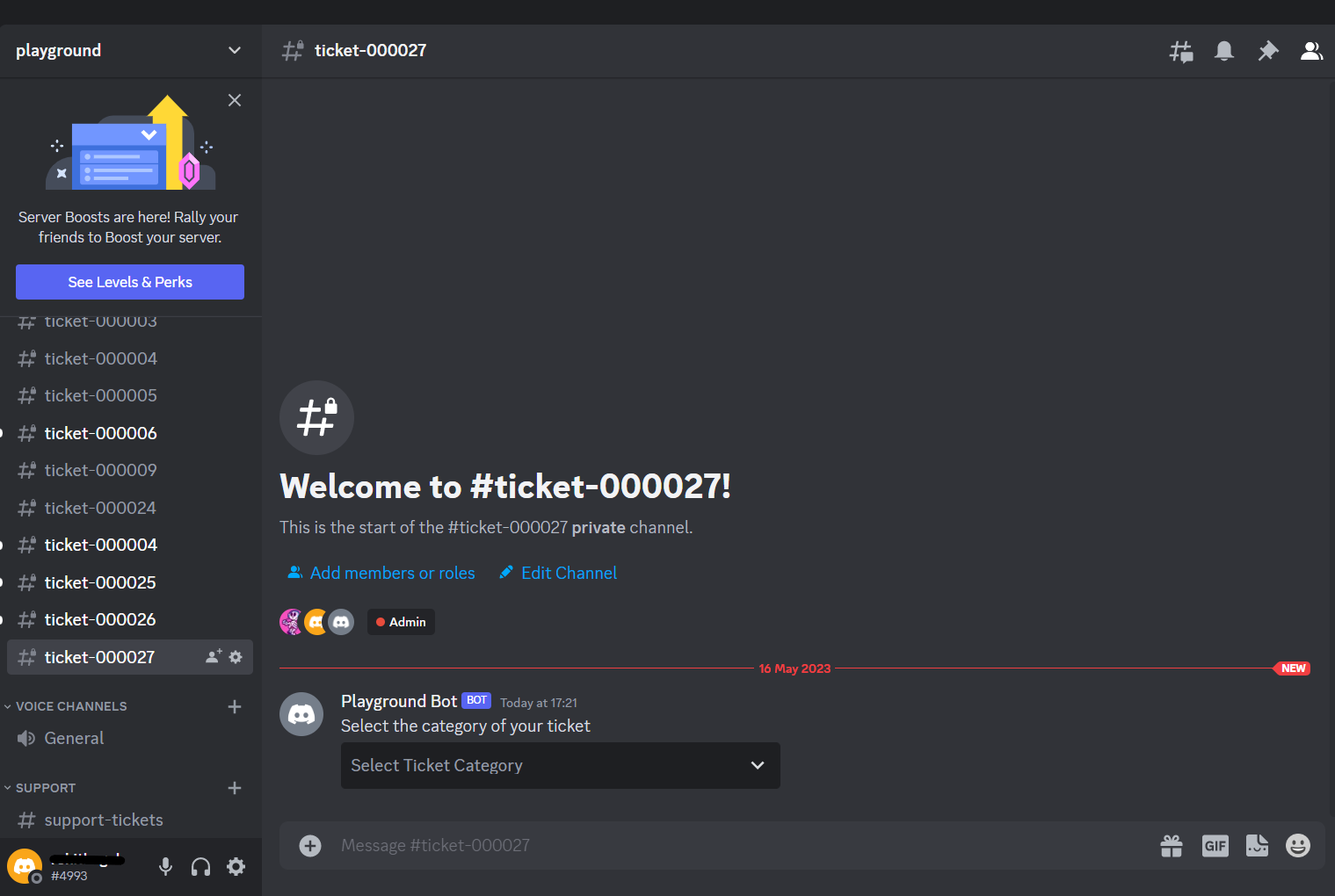Open the Nitro gift icon
1335x896 pixels.
pos(1172,846)
